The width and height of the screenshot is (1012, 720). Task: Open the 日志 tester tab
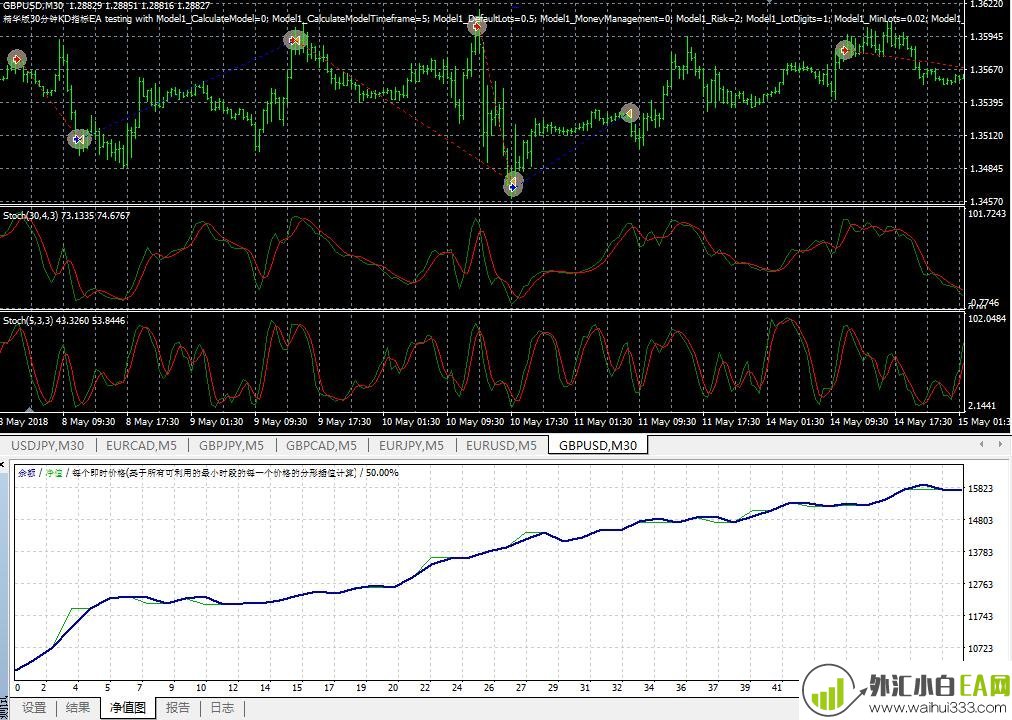(x=222, y=708)
